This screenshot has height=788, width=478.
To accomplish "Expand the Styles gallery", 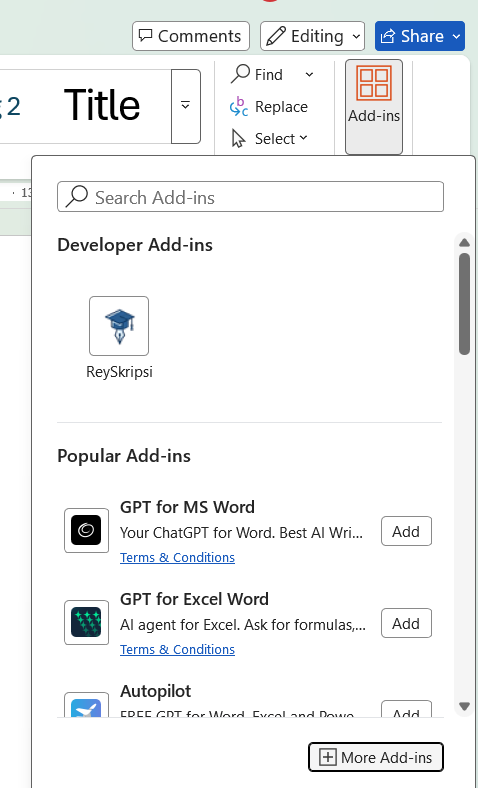I will (x=185, y=106).
